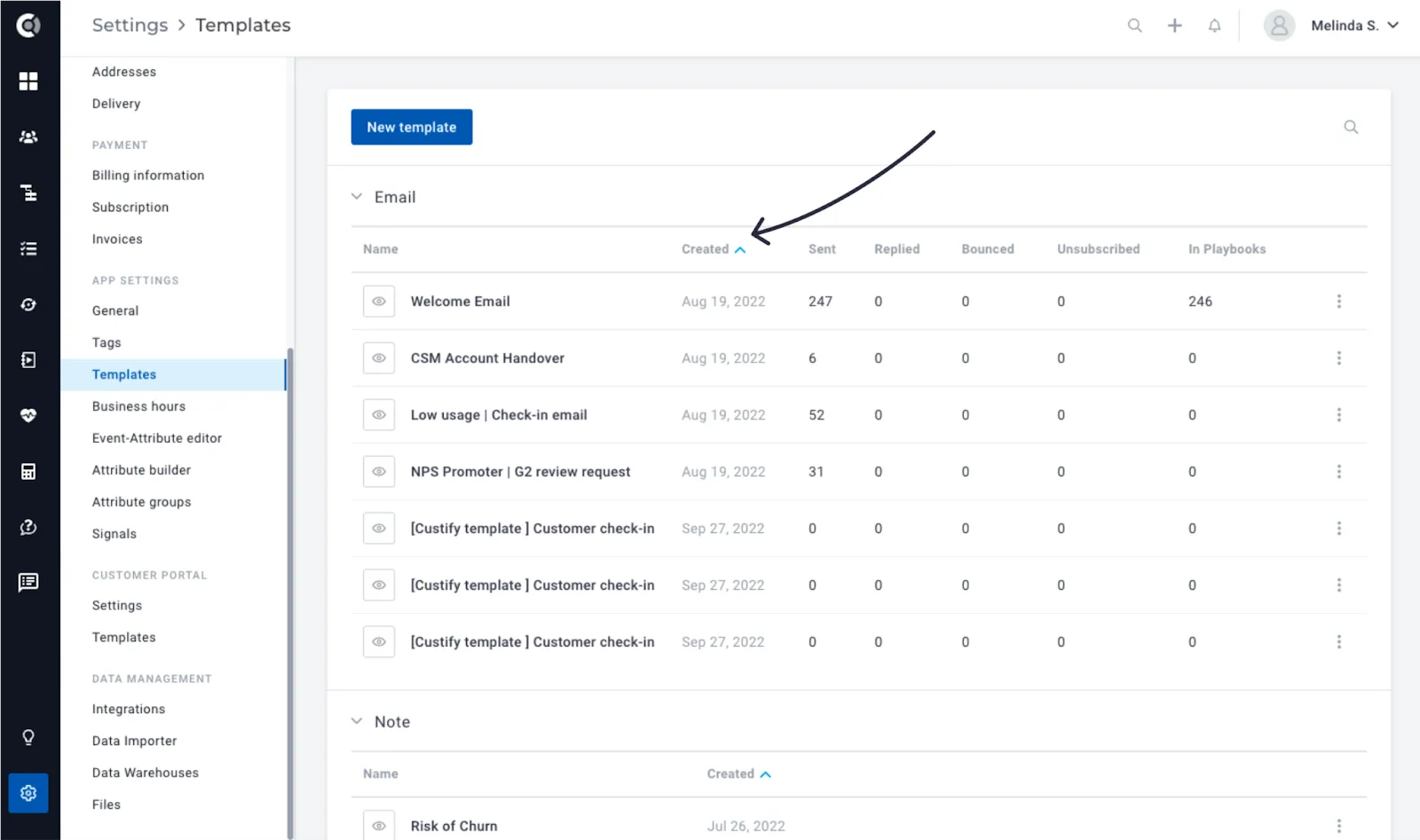
Task: Open the messages chat icon in the sidebar
Action: coord(28,583)
